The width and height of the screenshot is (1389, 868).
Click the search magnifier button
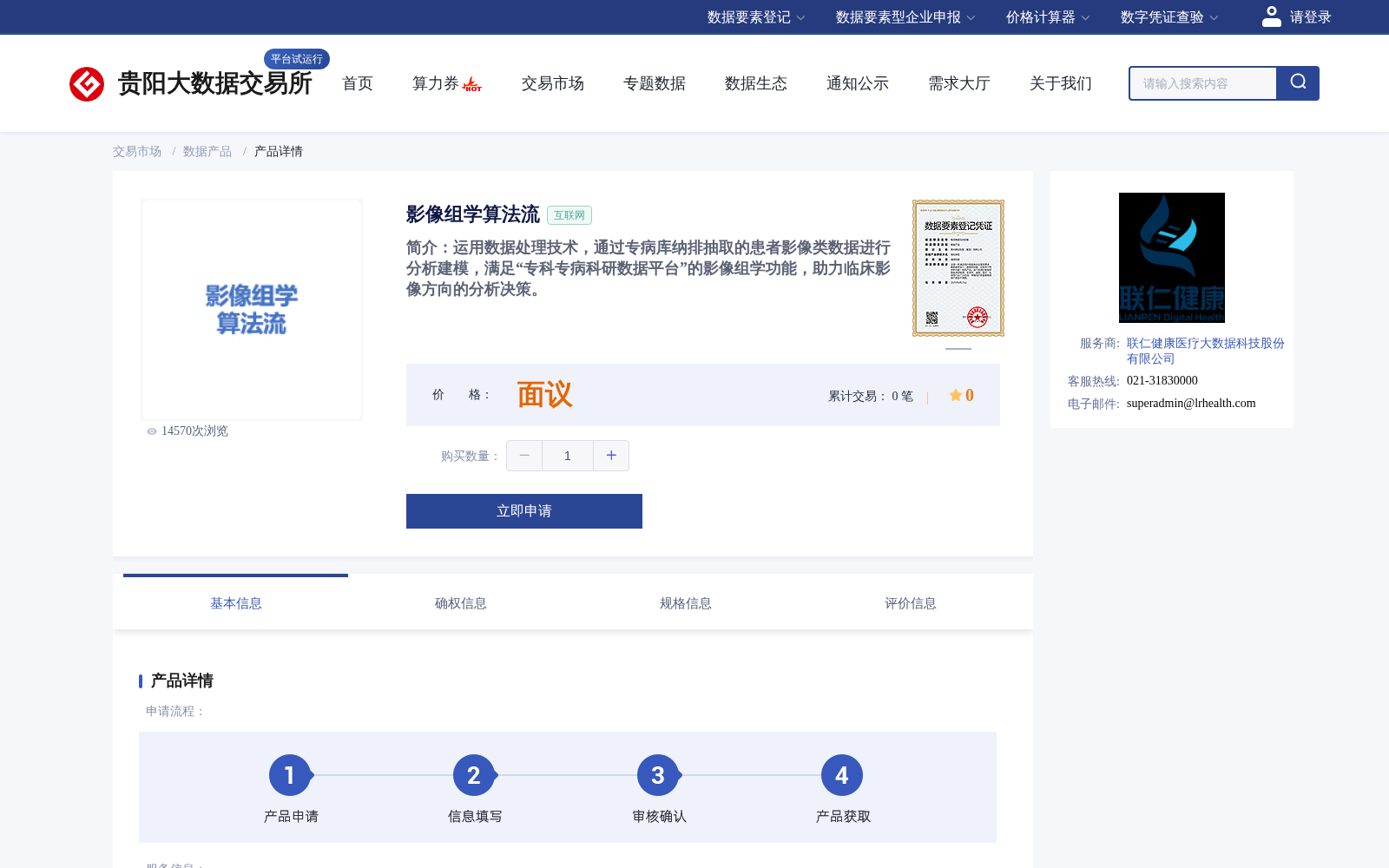(x=1298, y=83)
